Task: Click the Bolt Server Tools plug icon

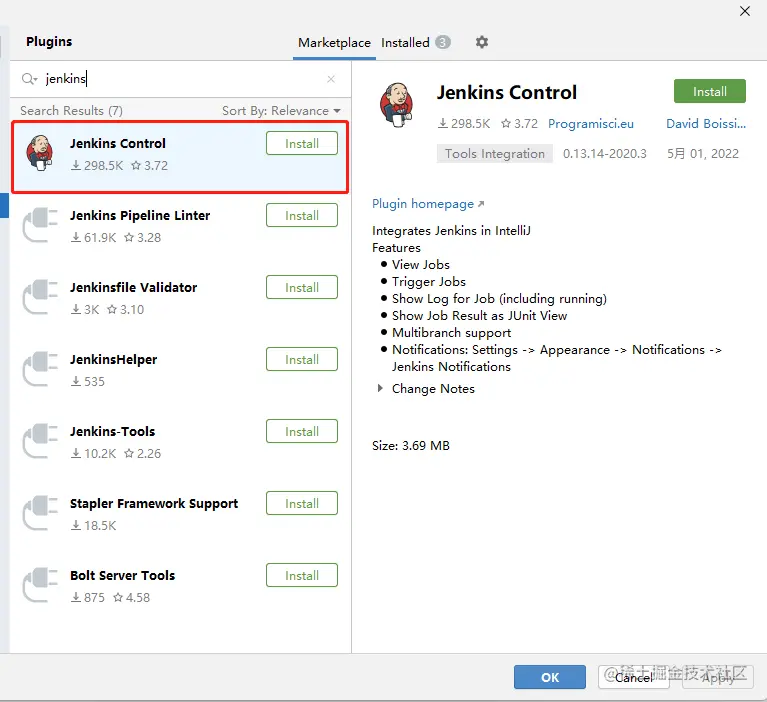Action: click(x=40, y=585)
